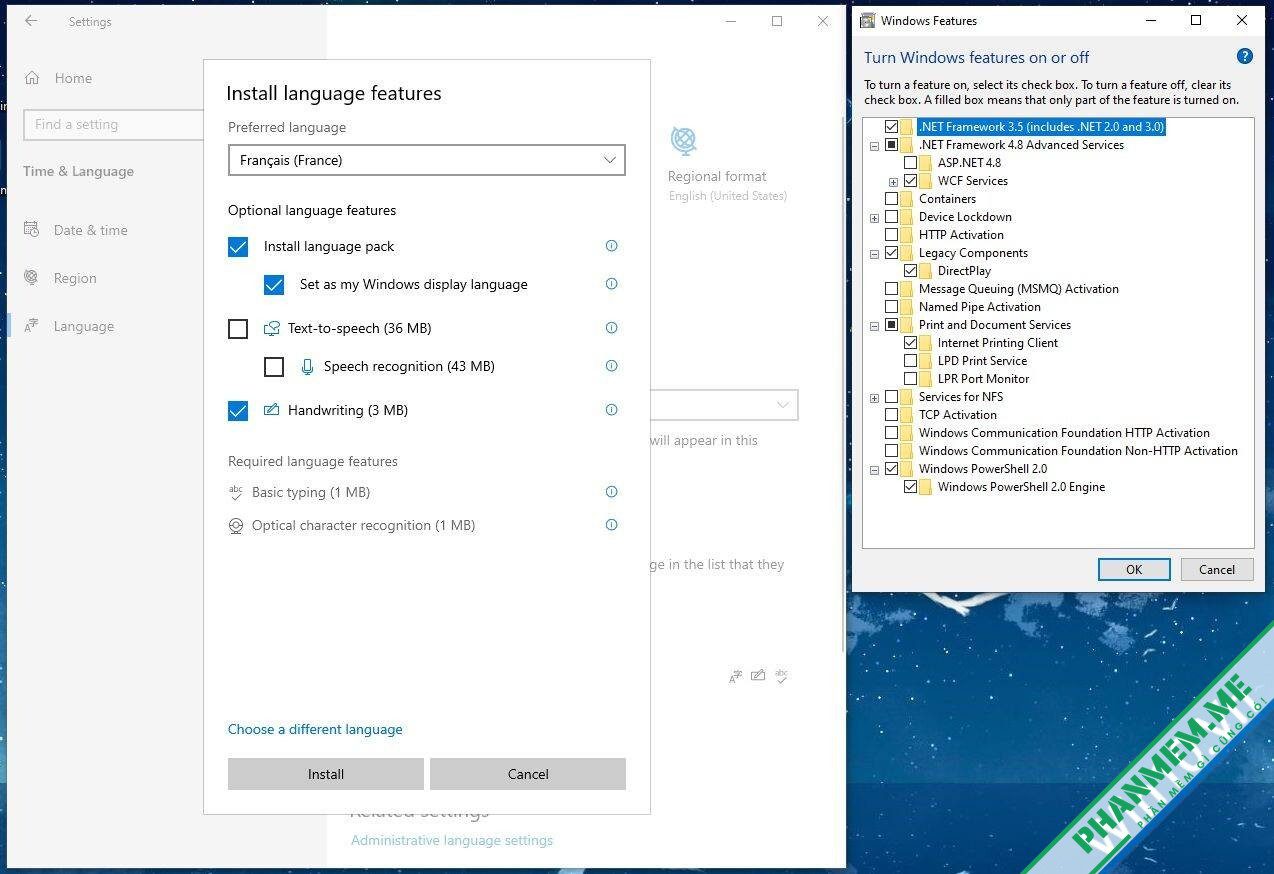Select HTTP Activation tree item
The width and height of the screenshot is (1274, 874).
click(961, 235)
